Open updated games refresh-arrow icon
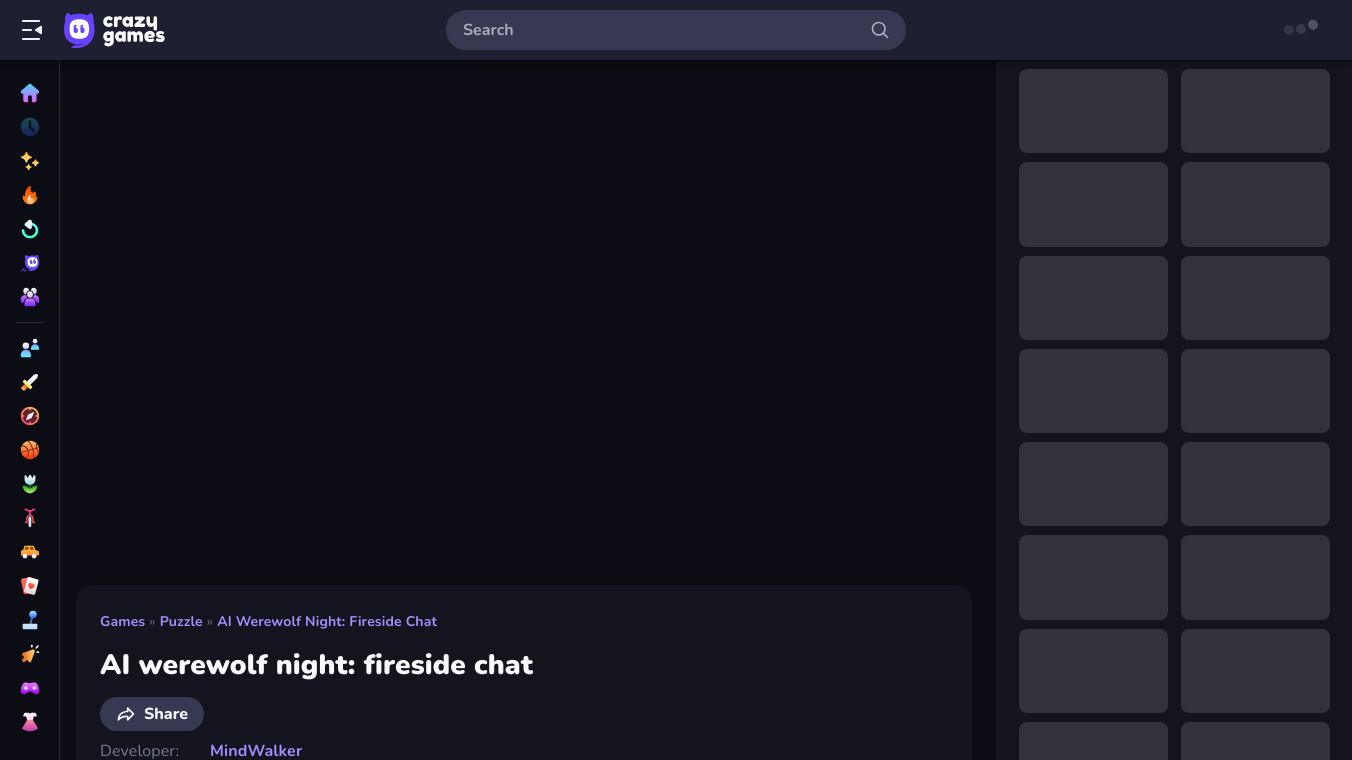The width and height of the screenshot is (1352, 760). tap(30, 229)
